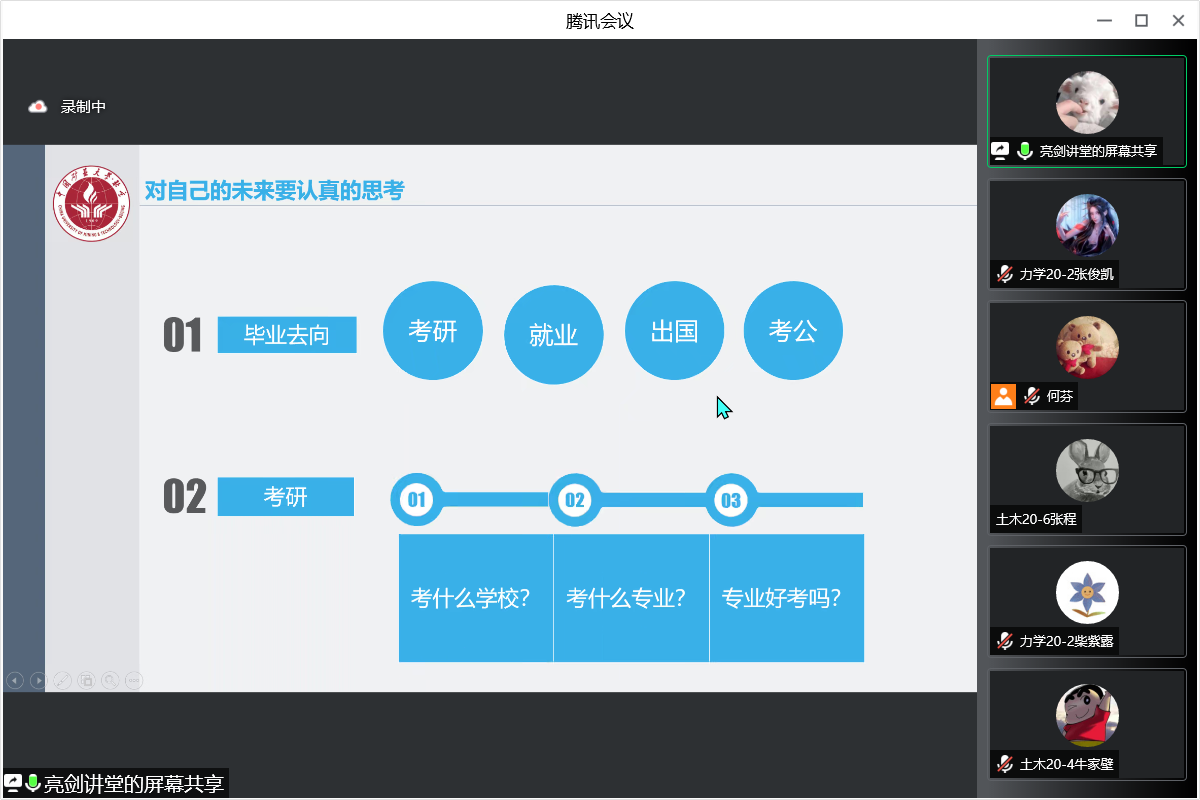
Task: Click the step 03 timeline marker
Action: [731, 500]
